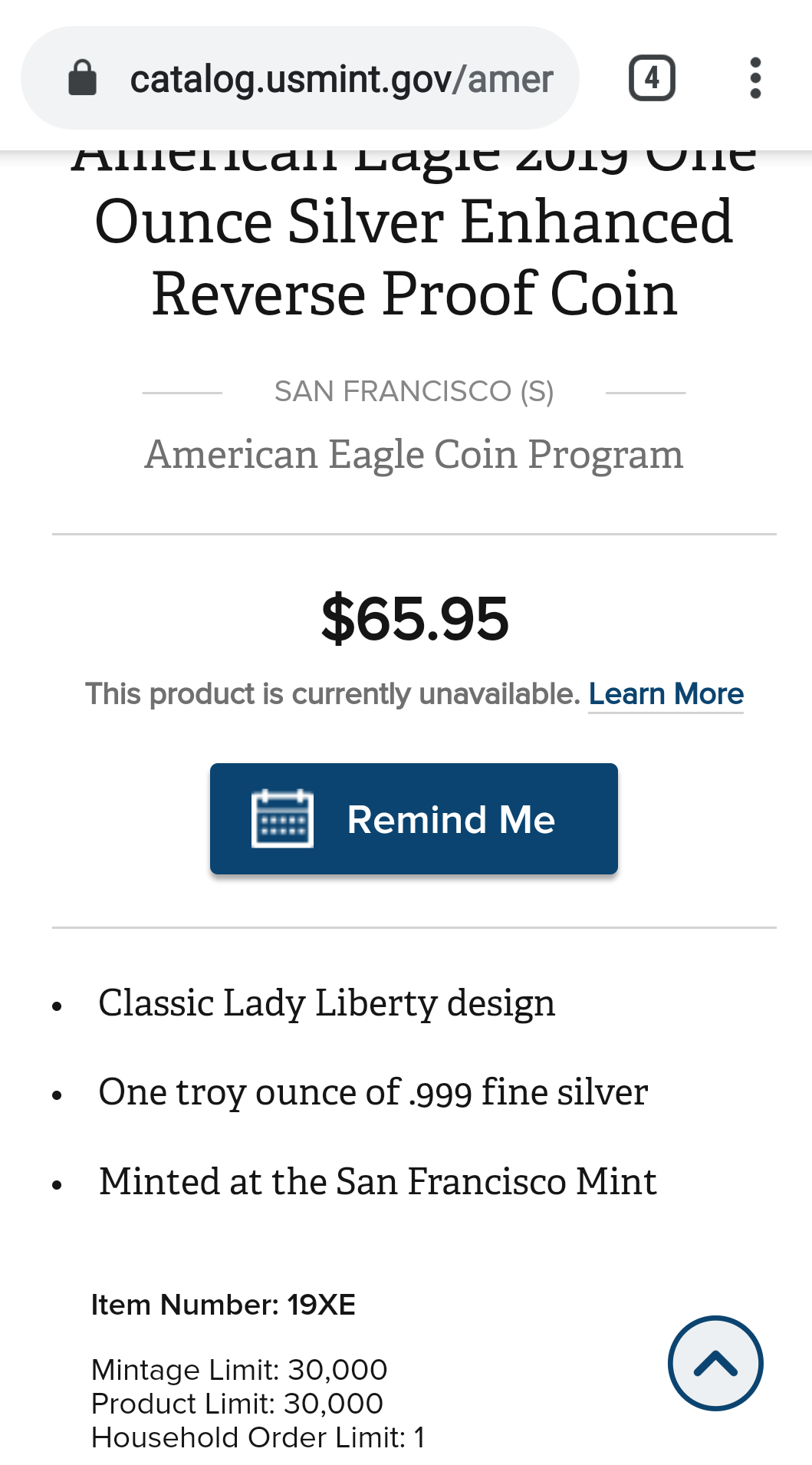Tap the catalog.usmint.gov address field

[x=300, y=78]
